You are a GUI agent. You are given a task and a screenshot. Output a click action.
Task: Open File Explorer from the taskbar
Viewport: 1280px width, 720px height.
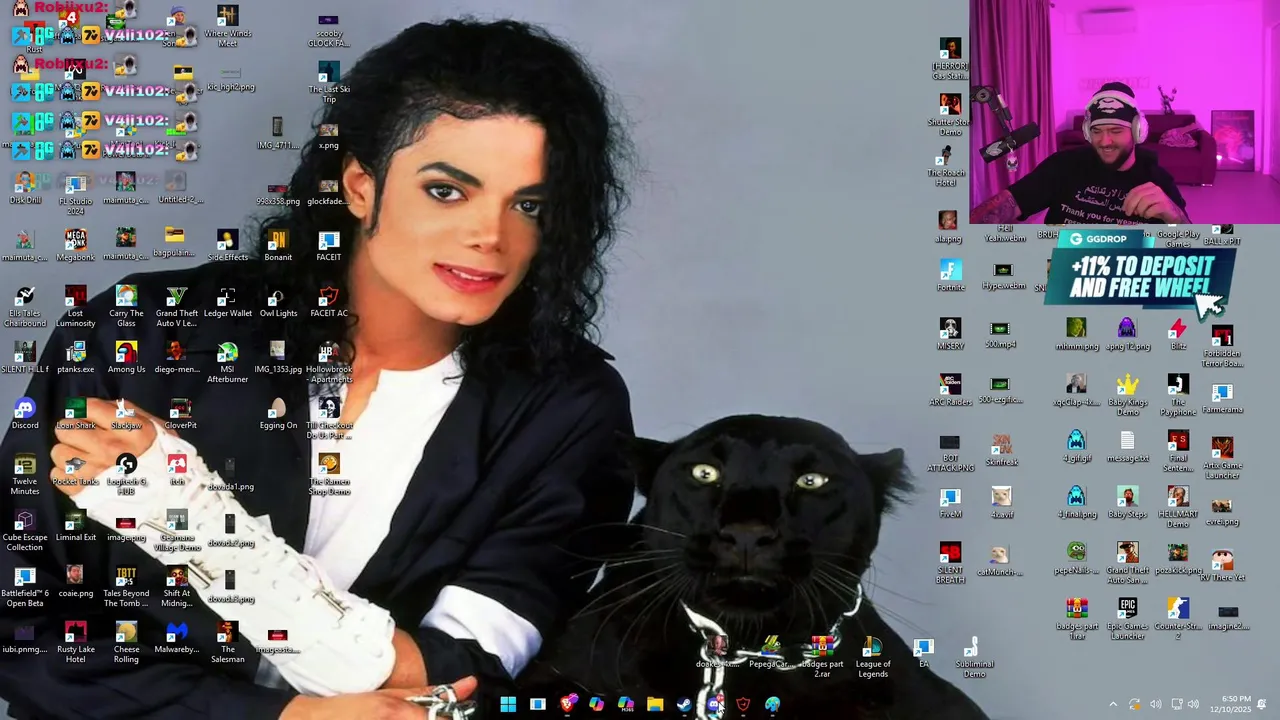point(655,705)
